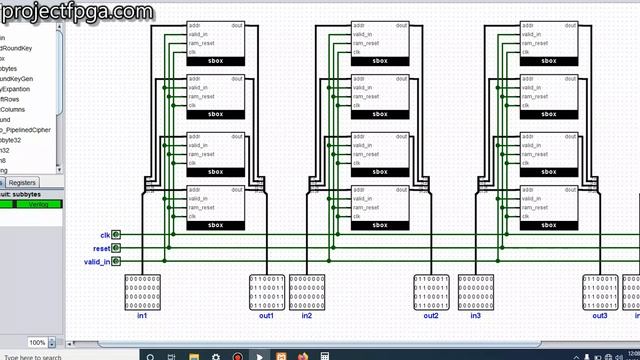The image size is (640, 360).
Task: Open Settings gear from the taskbar
Action: (x=216, y=357)
